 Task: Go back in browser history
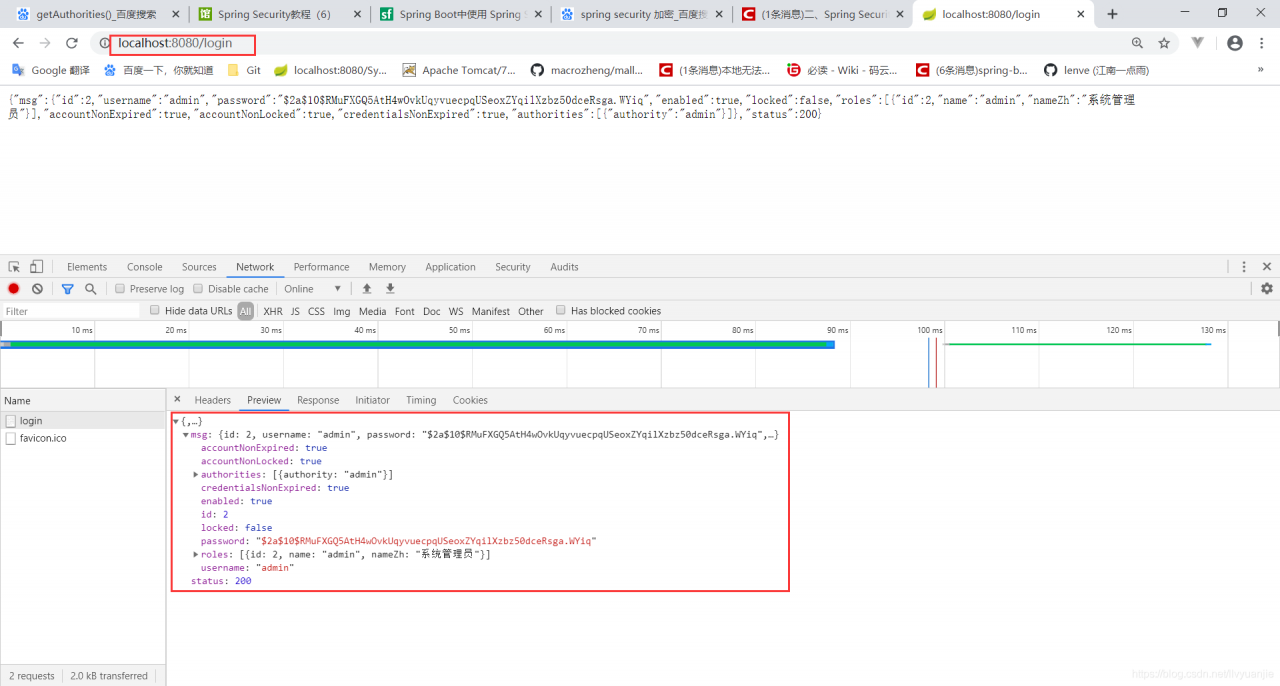click(x=19, y=43)
